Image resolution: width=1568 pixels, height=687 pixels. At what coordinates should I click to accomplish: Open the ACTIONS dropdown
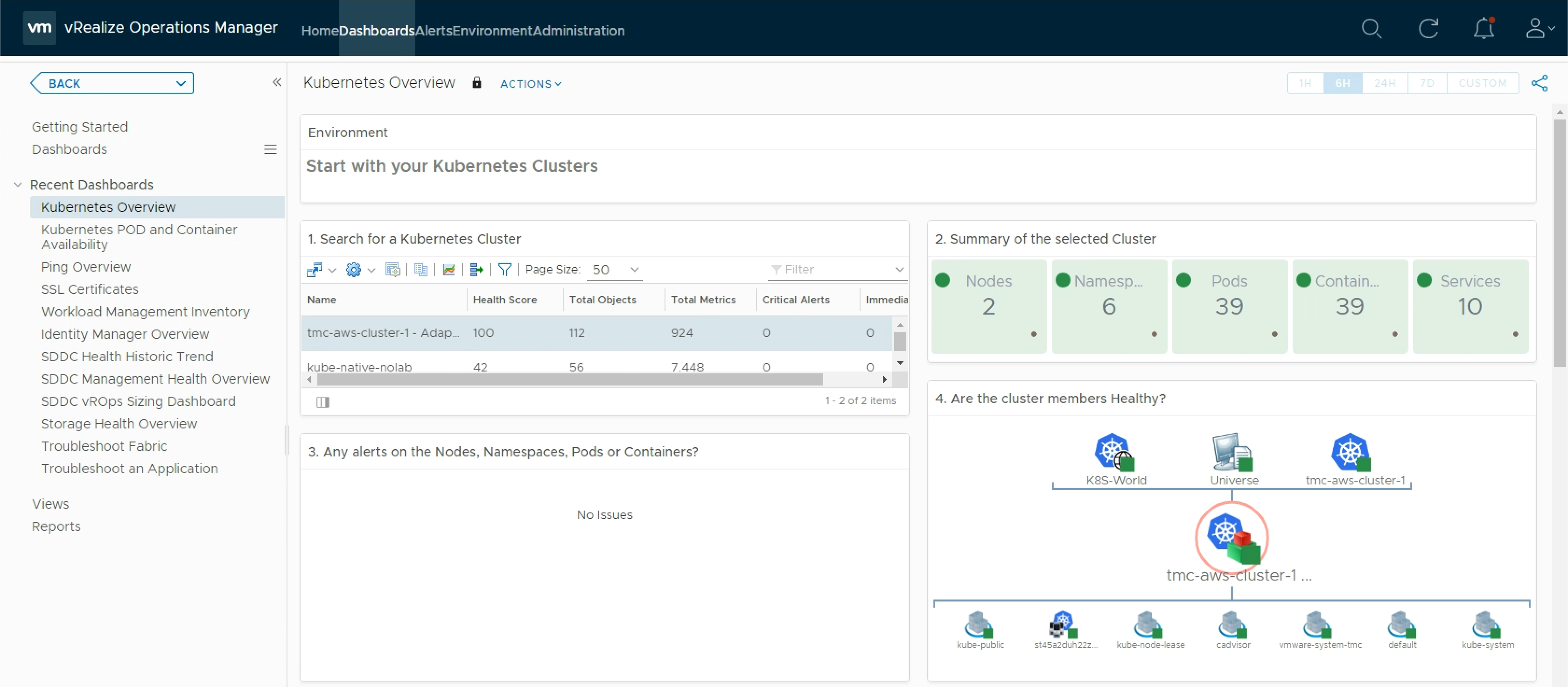tap(531, 84)
